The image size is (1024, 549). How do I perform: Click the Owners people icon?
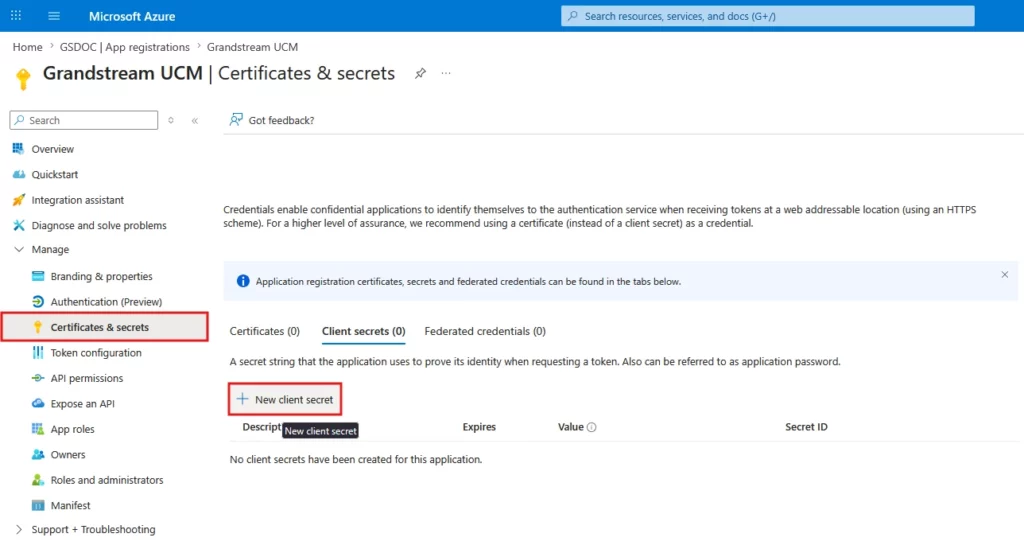38,454
